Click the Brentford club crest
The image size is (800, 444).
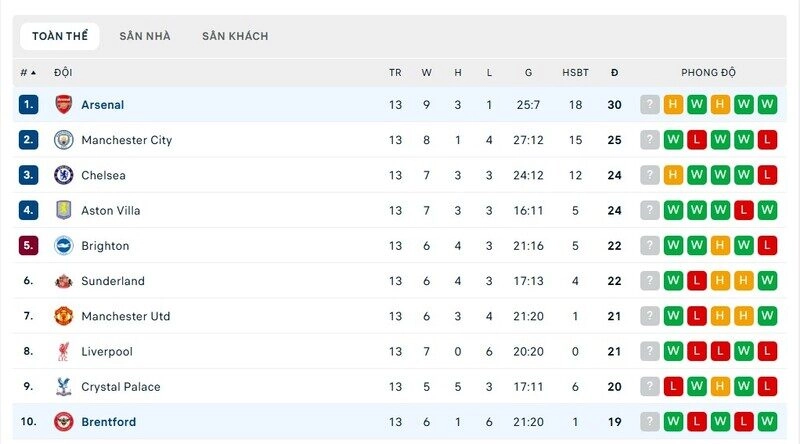point(63,421)
